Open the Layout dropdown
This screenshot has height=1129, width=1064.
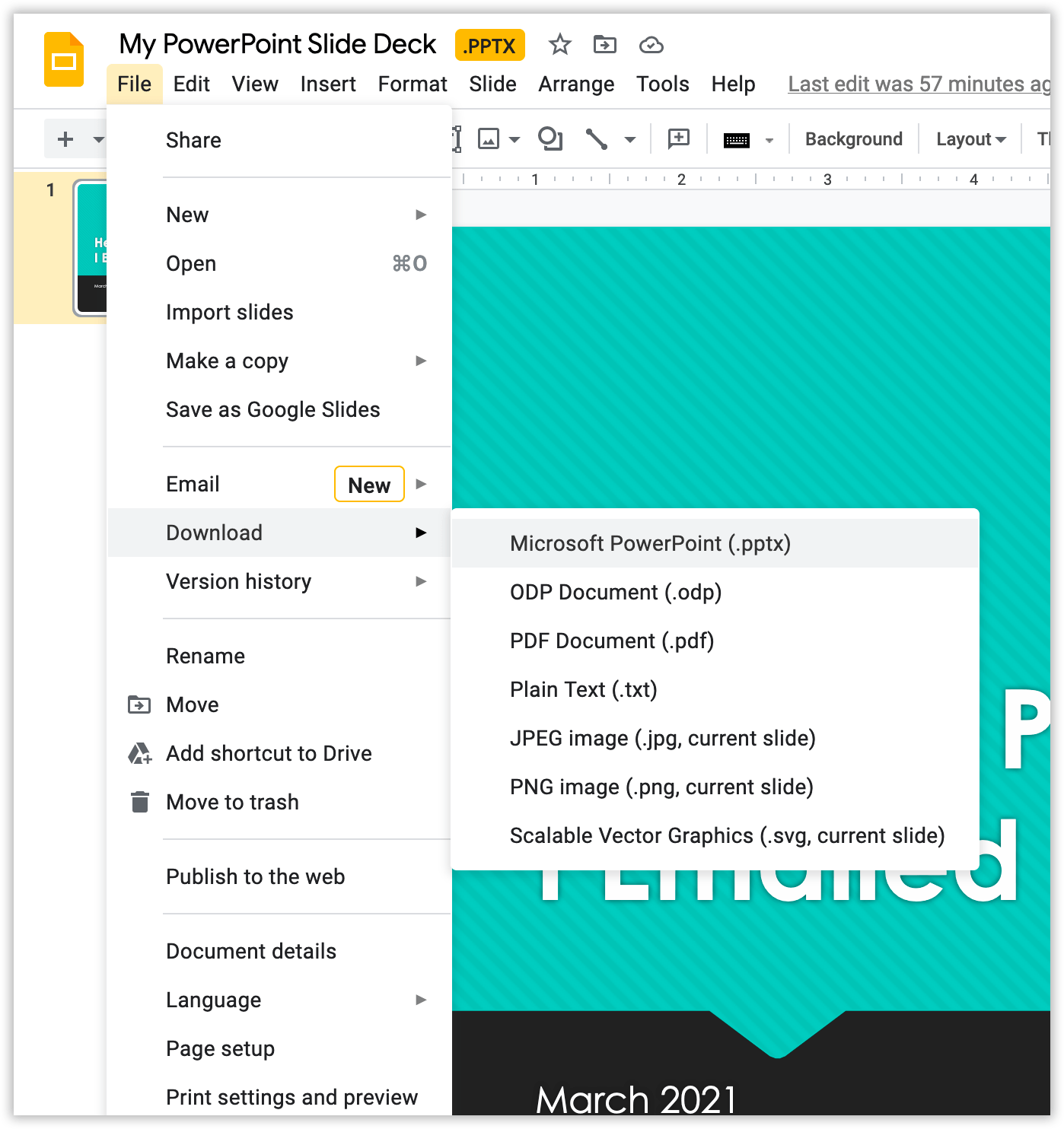971,139
